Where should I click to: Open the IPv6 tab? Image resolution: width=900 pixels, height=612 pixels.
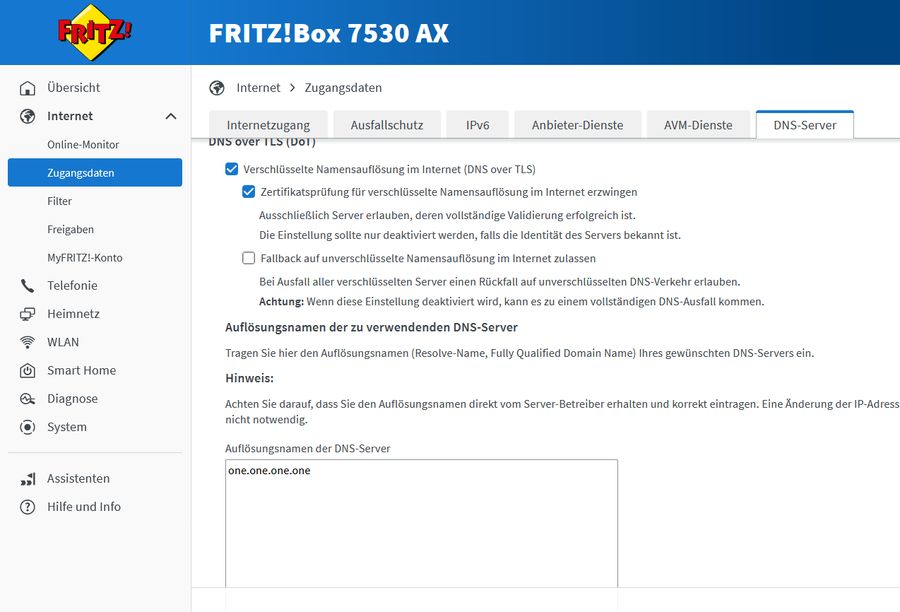[477, 125]
